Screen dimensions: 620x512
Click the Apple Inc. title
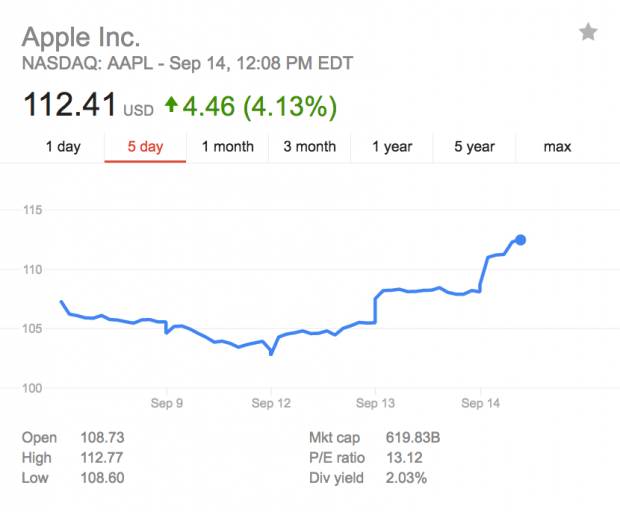[x=81, y=37]
